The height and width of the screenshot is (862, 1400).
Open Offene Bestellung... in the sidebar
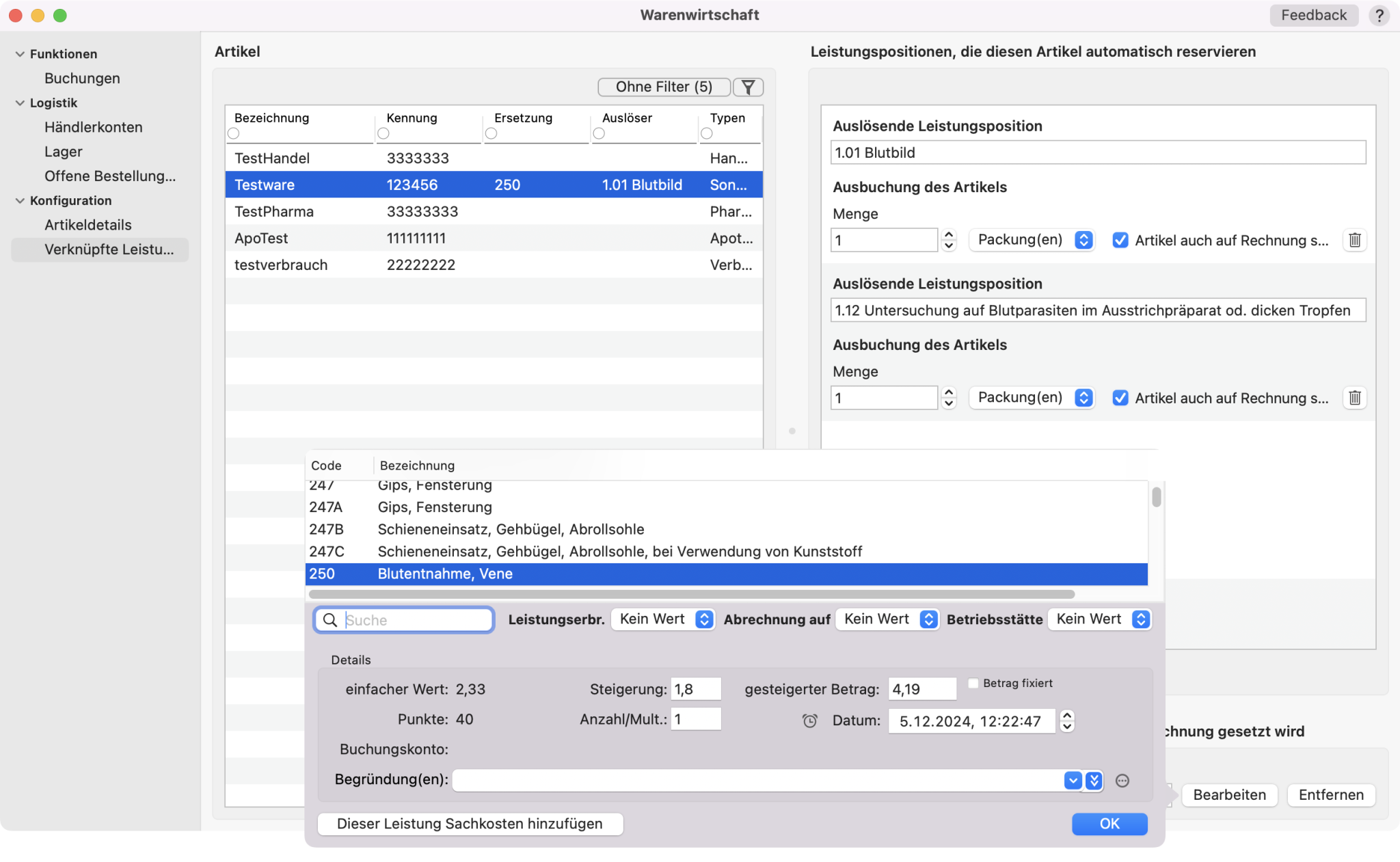(110, 176)
